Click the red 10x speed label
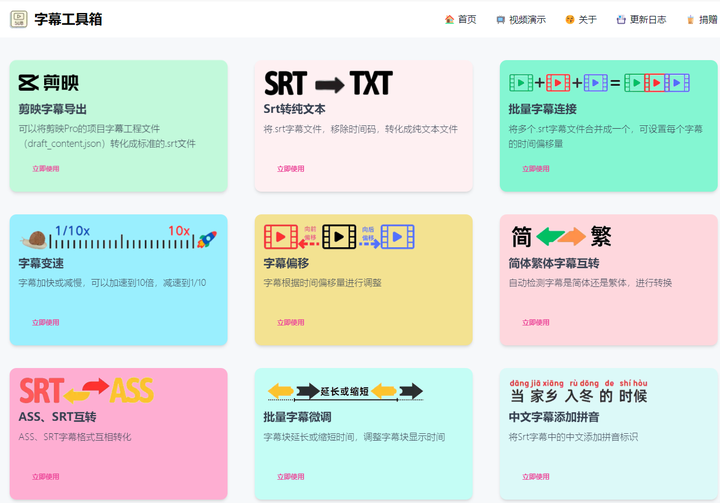Screen dimensions: 720x503 coord(179,231)
